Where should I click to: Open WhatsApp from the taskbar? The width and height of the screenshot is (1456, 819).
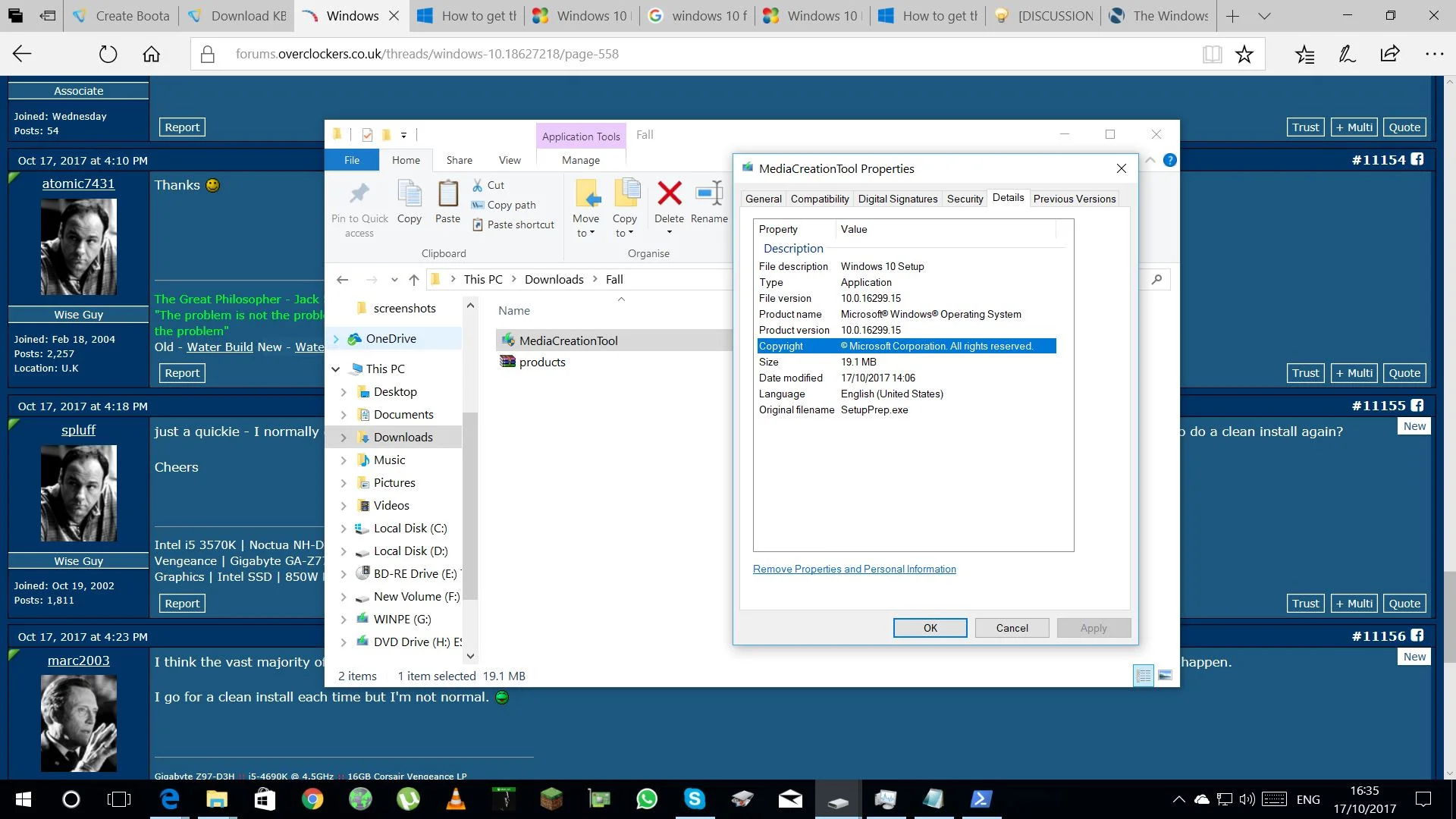pyautogui.click(x=647, y=799)
